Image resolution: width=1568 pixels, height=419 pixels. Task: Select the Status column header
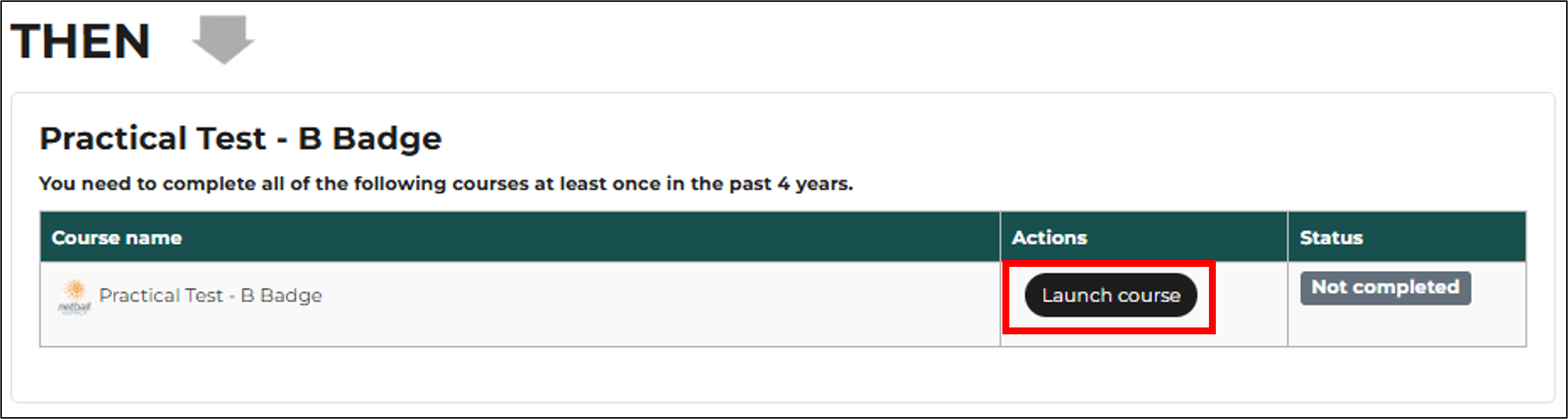[x=1331, y=238]
